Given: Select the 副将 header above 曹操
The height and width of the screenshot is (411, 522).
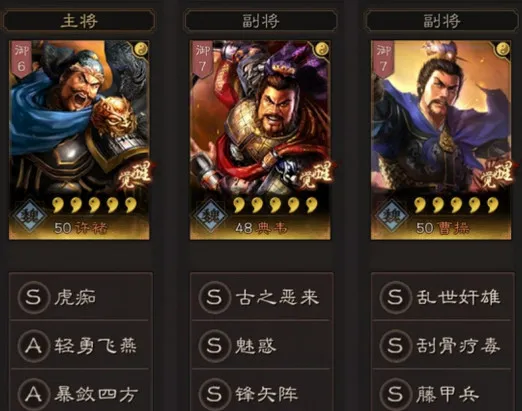Looking at the screenshot, I should (x=442, y=21).
